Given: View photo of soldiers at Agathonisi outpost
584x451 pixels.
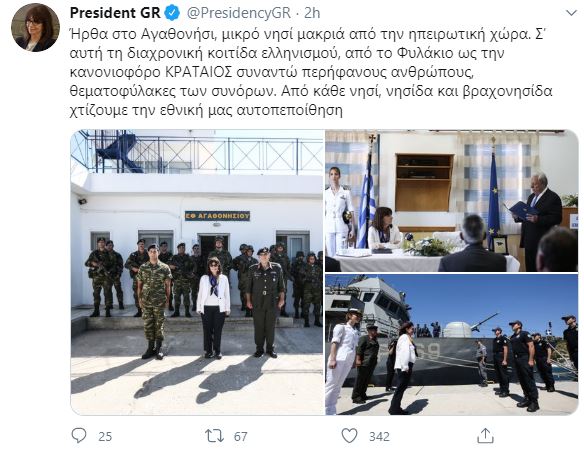Looking at the screenshot, I should coord(197,272).
